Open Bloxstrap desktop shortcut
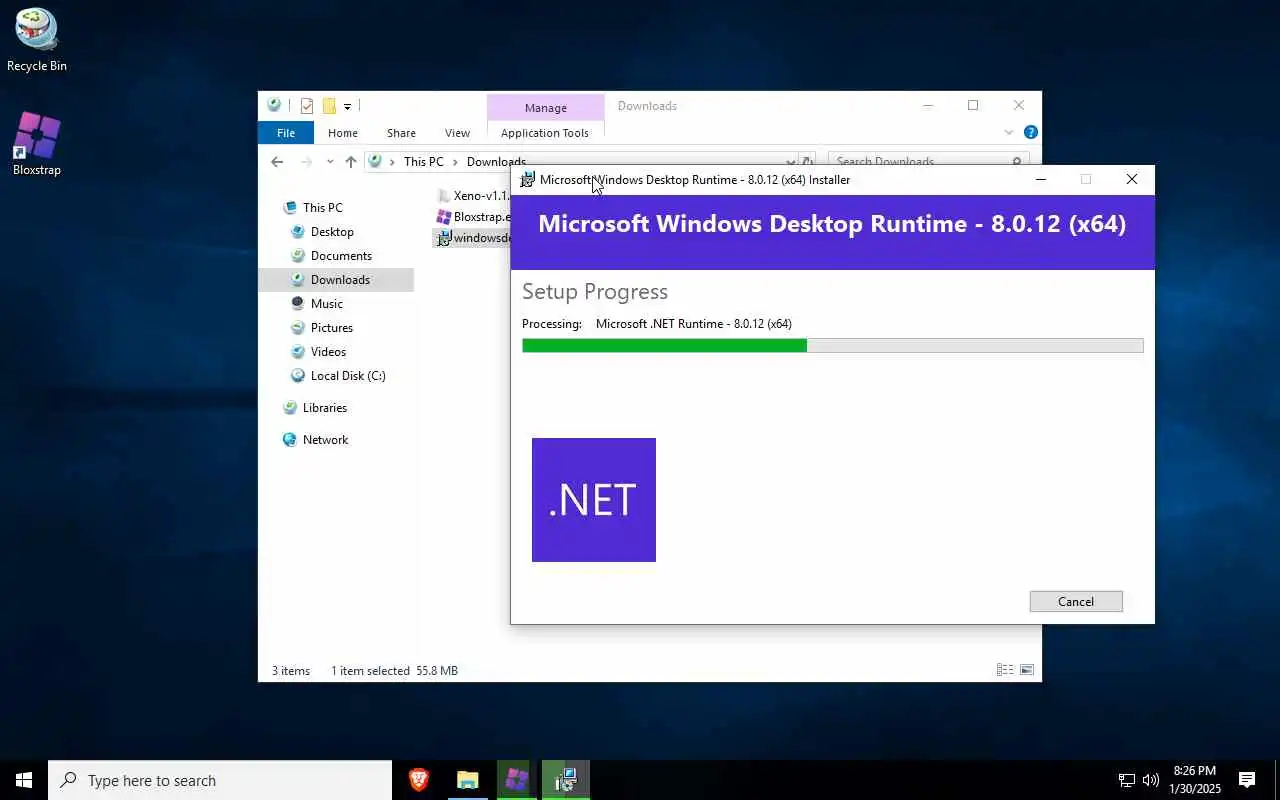 (37, 144)
